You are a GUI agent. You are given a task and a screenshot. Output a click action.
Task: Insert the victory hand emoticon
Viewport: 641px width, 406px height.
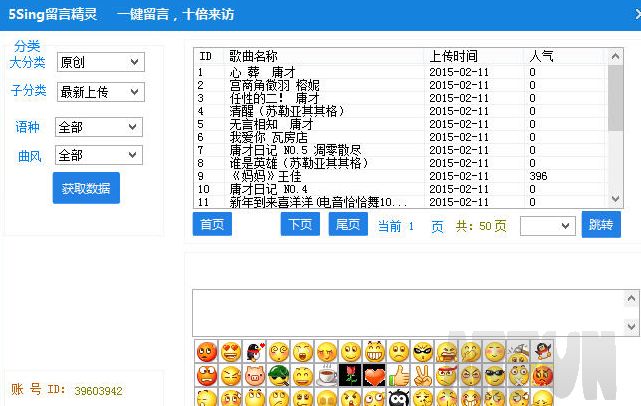[x=423, y=375]
